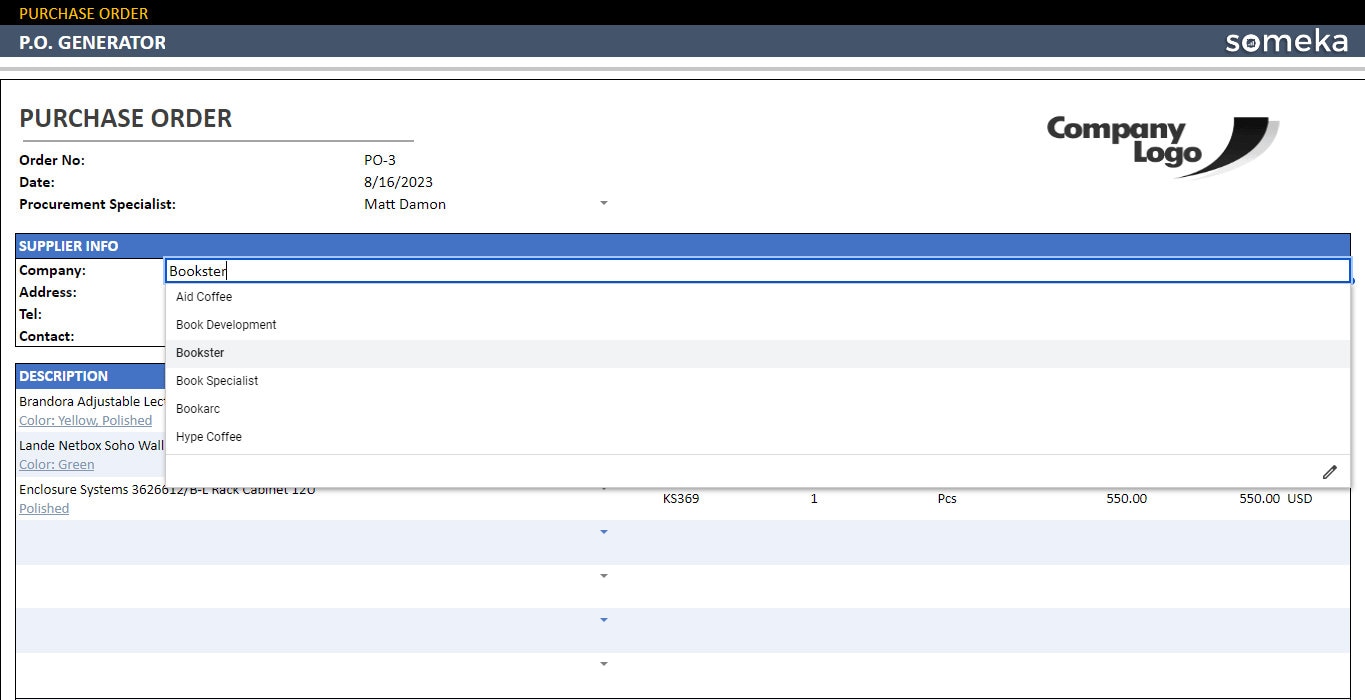Click the Someka logo in the header
The image size is (1365, 700).
tap(1286, 41)
